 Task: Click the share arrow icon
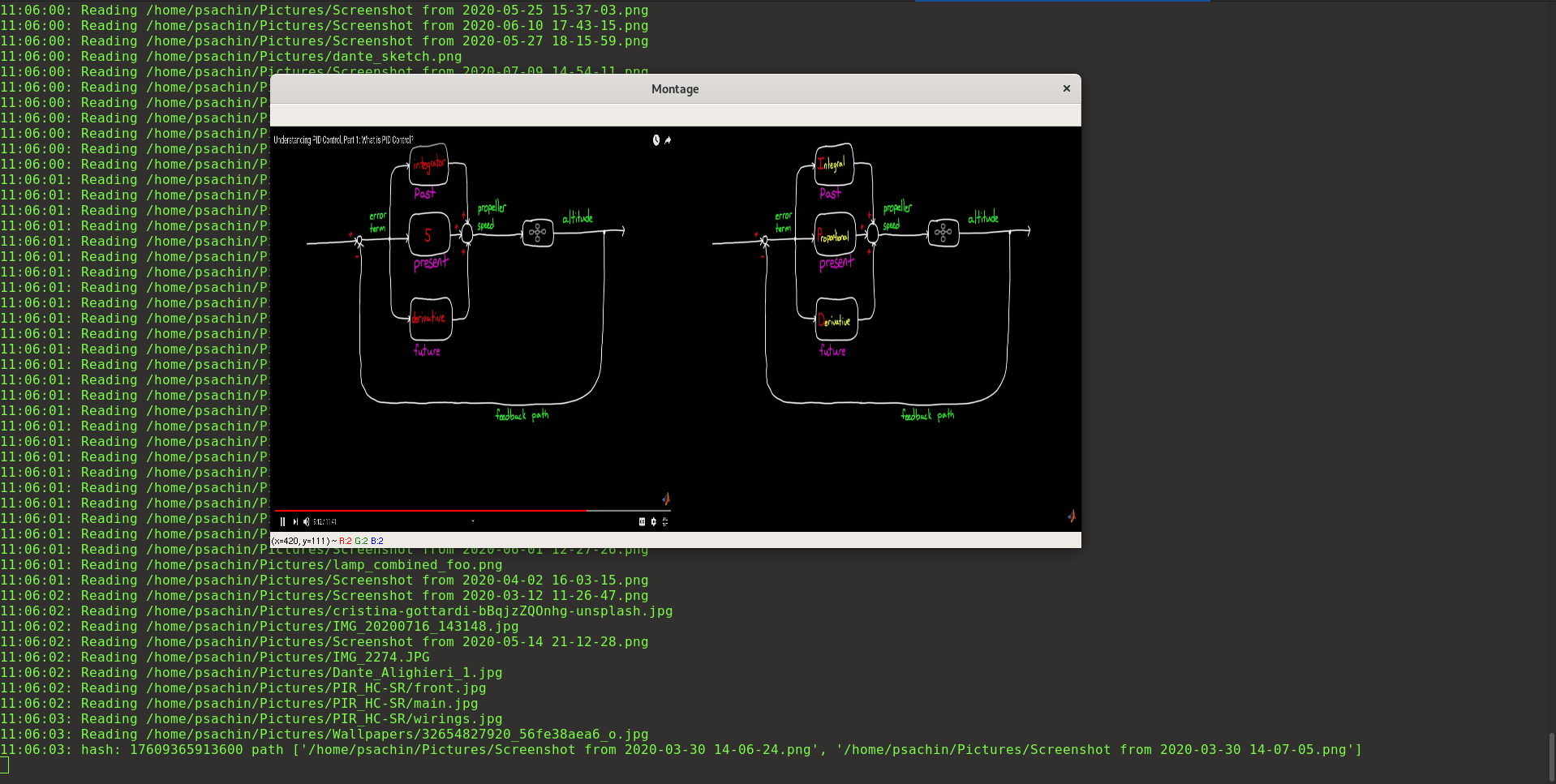click(668, 140)
